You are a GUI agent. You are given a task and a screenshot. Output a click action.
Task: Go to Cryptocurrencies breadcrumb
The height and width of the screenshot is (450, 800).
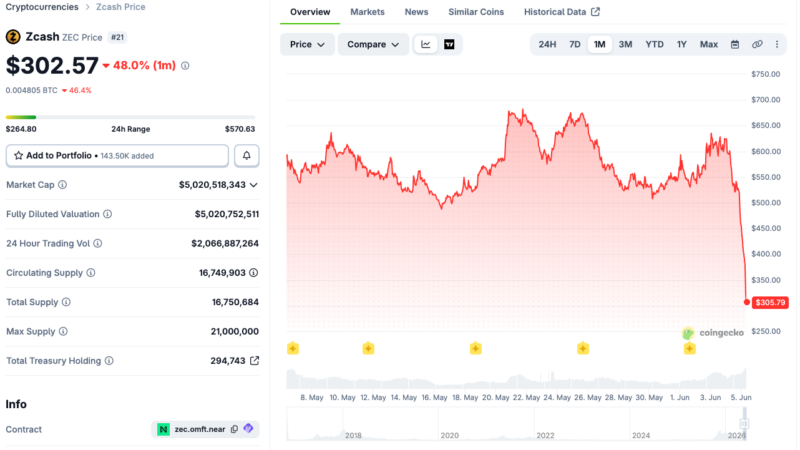tap(42, 7)
